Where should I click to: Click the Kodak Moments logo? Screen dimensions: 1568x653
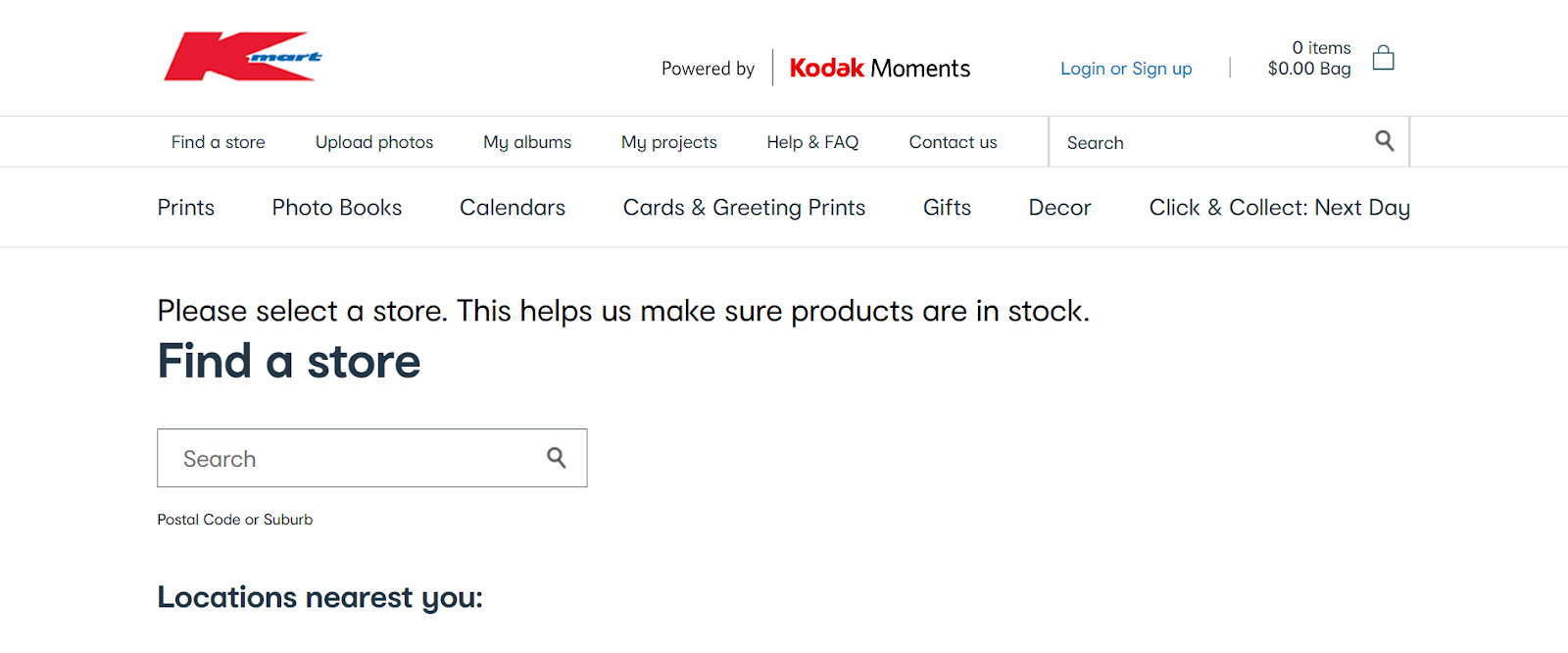pos(879,68)
